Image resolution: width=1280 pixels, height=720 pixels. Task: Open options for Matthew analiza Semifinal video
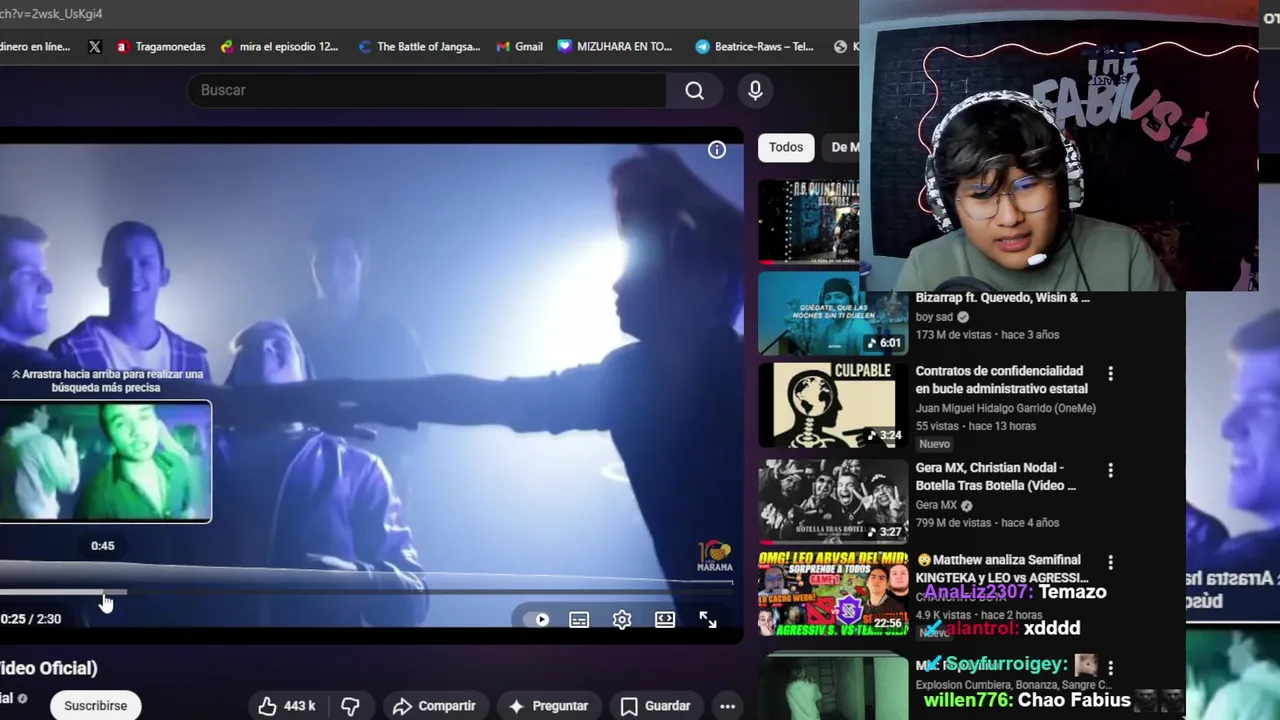click(x=1110, y=563)
